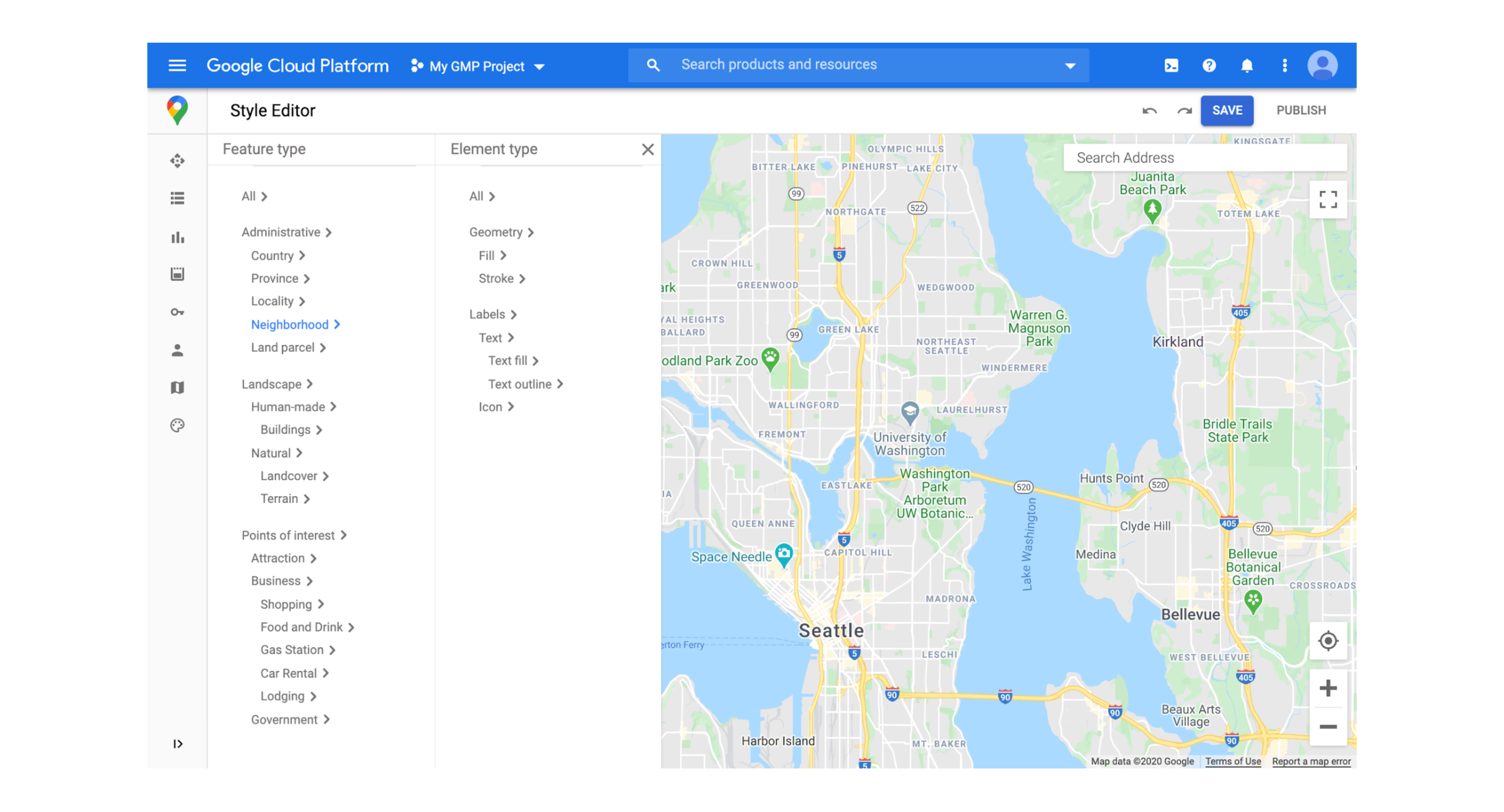Expand the search bar dropdown arrow

tap(1070, 66)
